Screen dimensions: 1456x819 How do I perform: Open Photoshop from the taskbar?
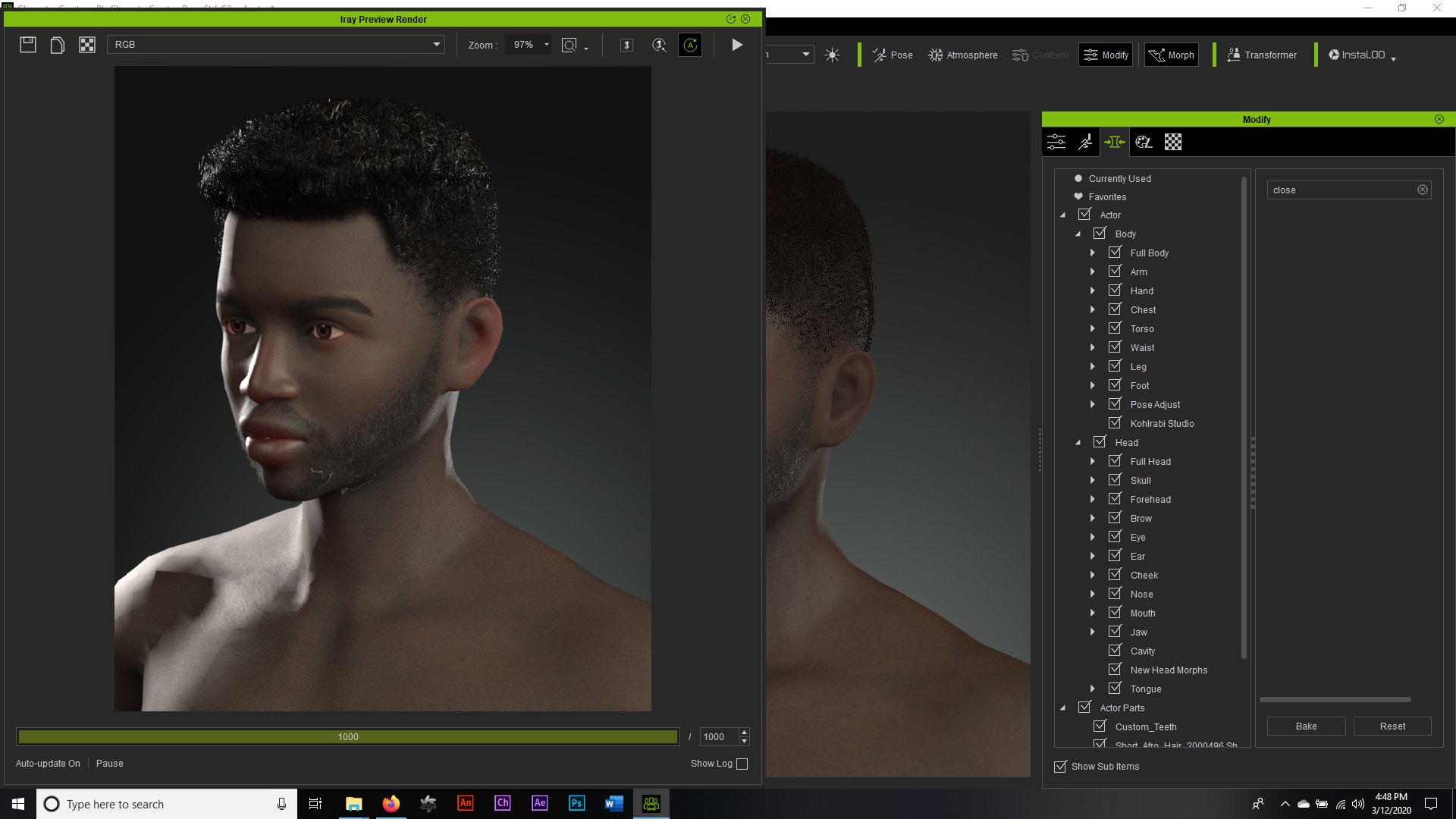(x=576, y=804)
